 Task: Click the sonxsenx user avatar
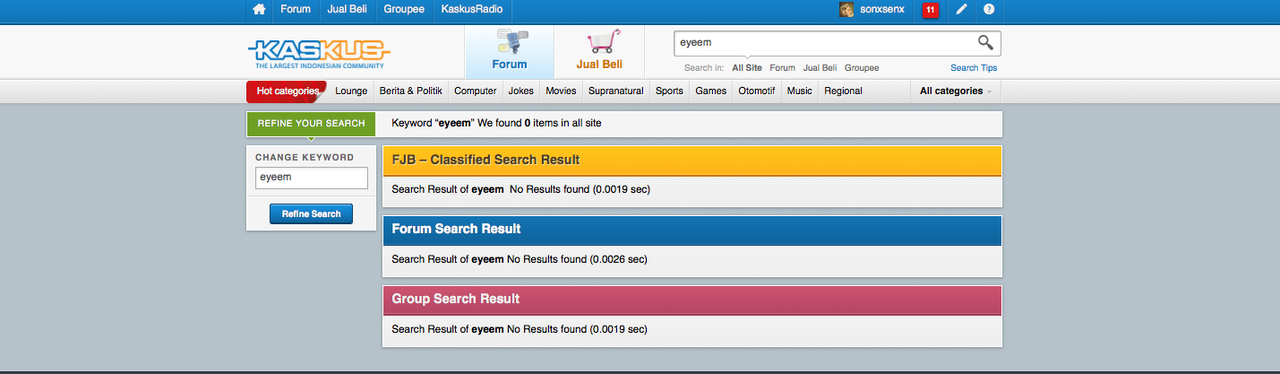pos(846,10)
